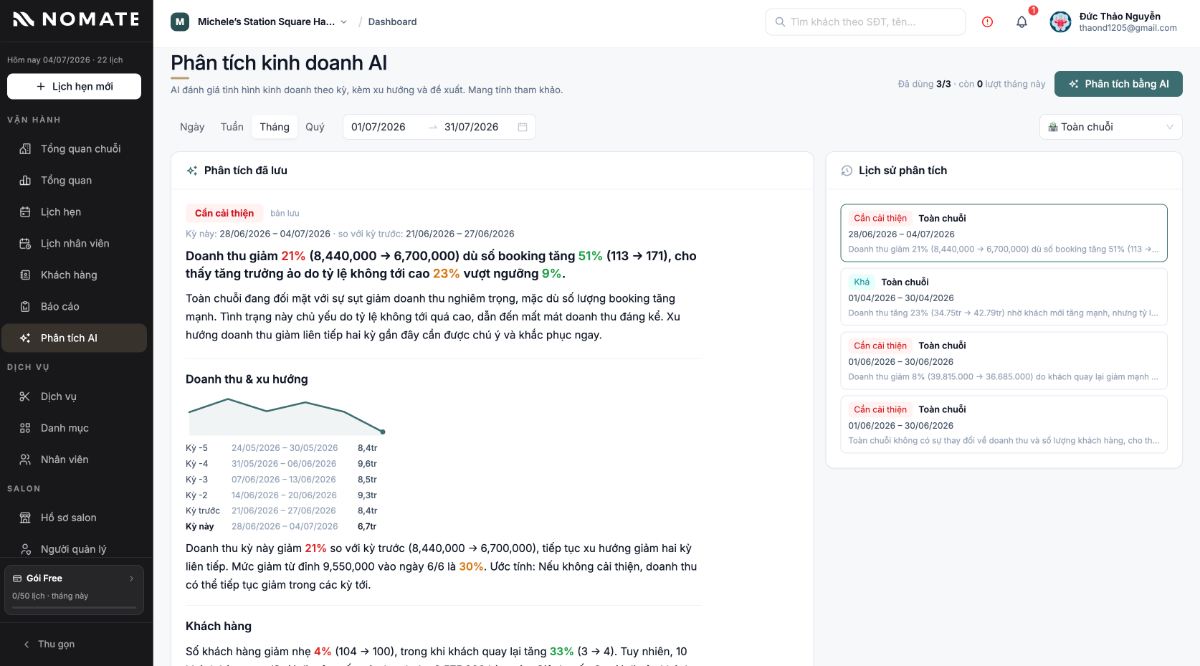Click the red alert circle icon

pyautogui.click(x=987, y=22)
